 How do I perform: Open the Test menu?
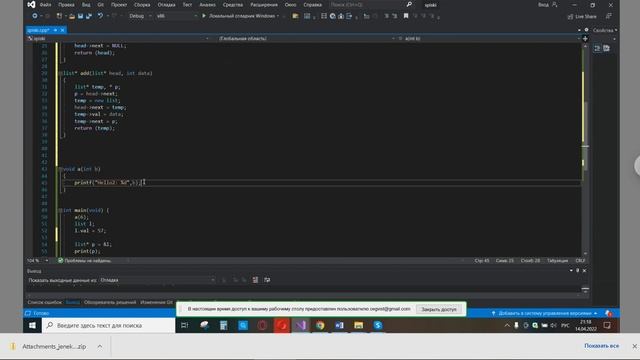[187, 5]
